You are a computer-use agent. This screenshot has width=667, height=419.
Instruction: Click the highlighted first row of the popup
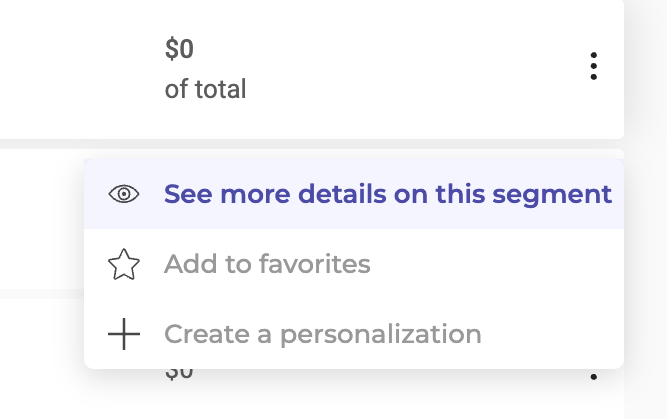(354, 194)
